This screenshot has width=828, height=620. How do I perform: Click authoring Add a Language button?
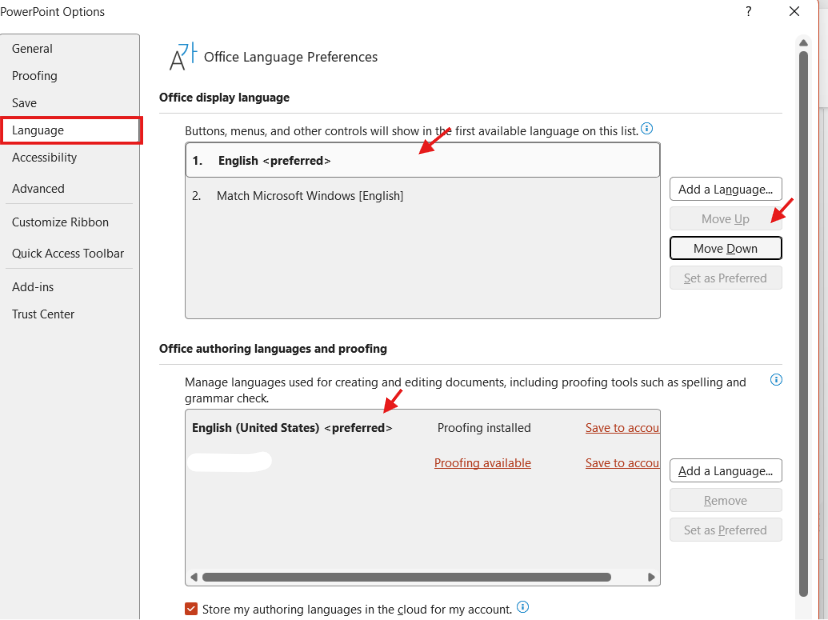[x=726, y=471]
